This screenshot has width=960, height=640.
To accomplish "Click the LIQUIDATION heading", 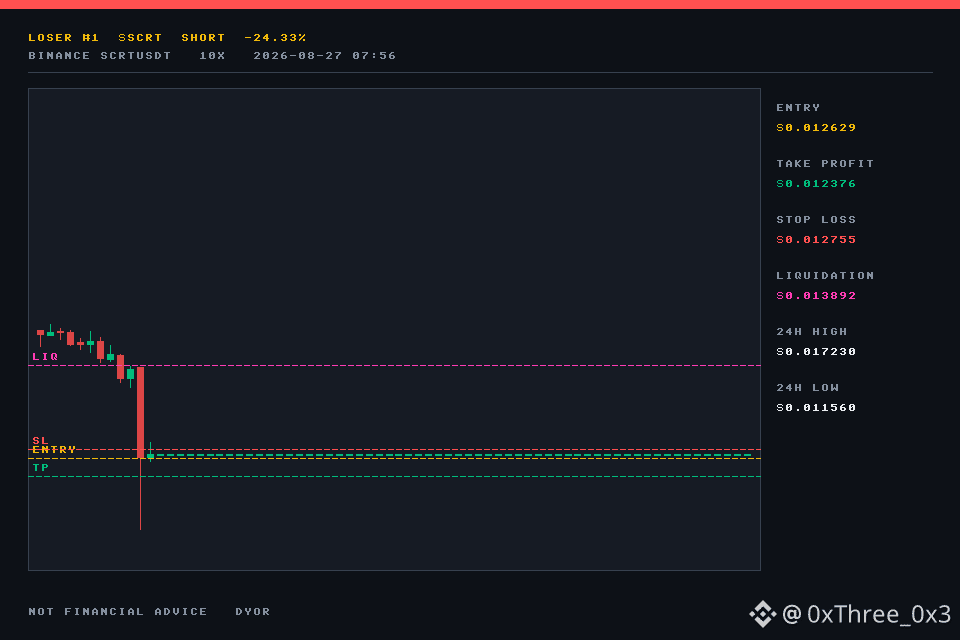I will [825, 276].
